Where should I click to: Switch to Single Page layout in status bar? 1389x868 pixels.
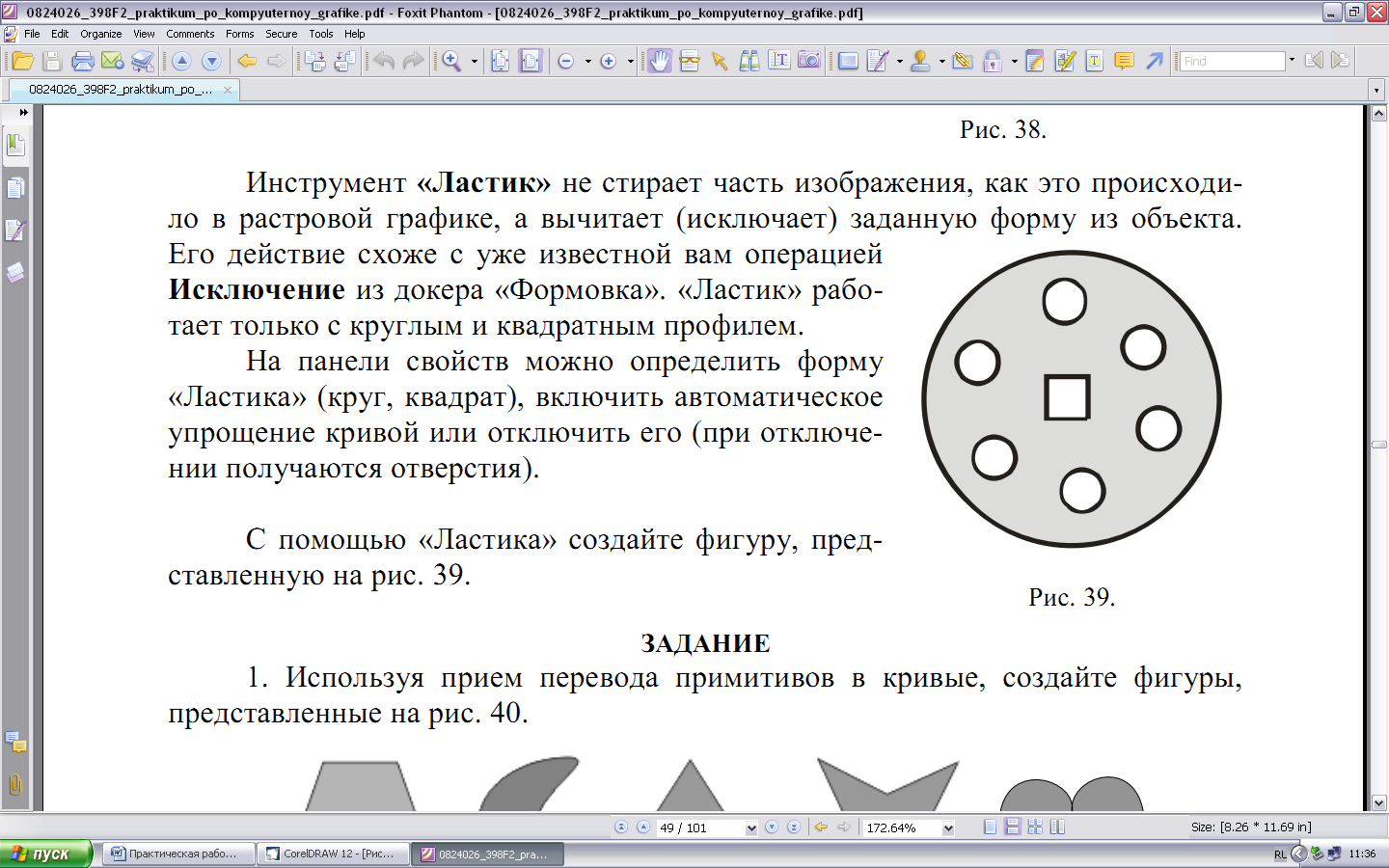click(x=991, y=827)
